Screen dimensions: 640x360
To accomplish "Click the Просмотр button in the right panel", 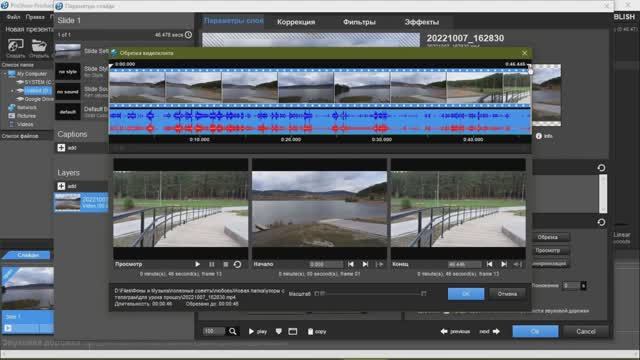I will [550, 251].
